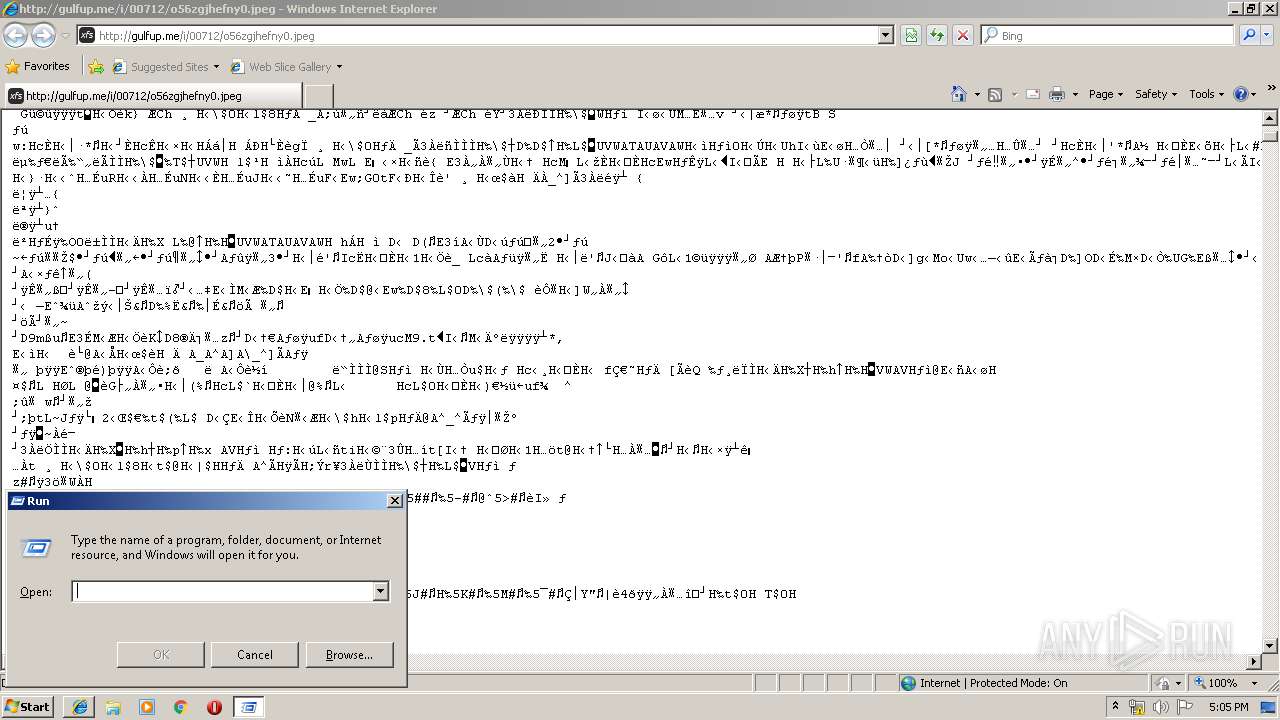The height and width of the screenshot is (720, 1280).
Task: Open the Favorites center
Action: click(38, 66)
